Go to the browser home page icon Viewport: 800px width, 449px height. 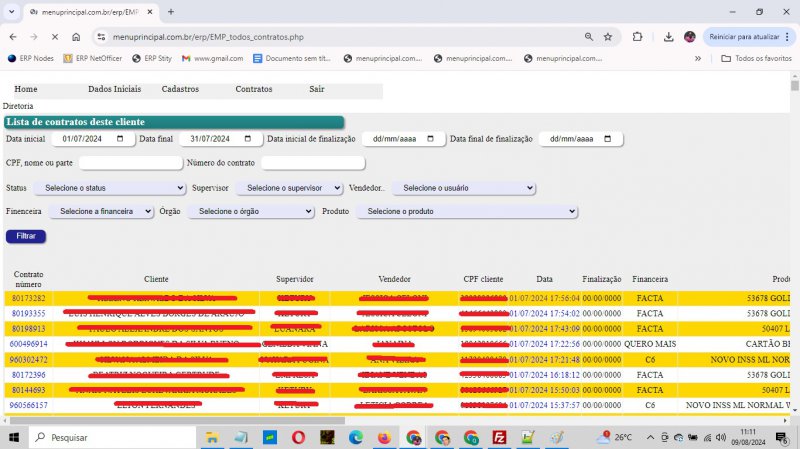[x=77, y=37]
